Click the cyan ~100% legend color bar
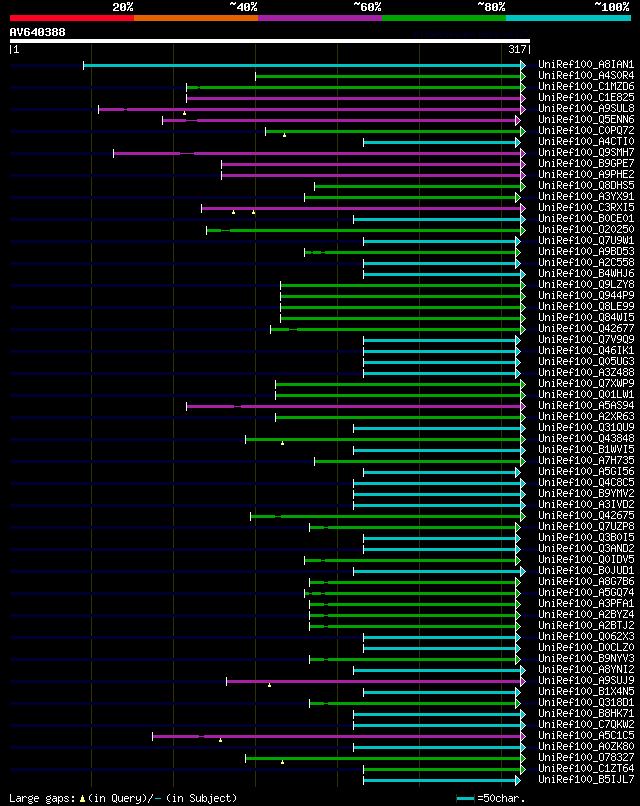The width and height of the screenshot is (640, 806). (569, 18)
